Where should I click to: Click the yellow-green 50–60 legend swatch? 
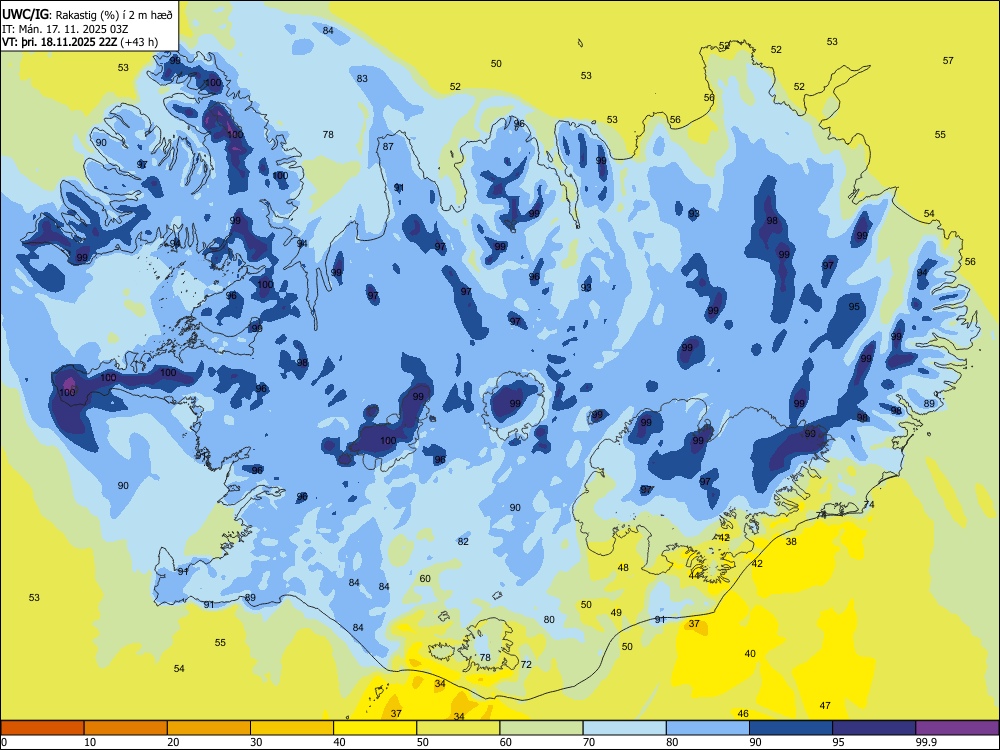pos(459,728)
